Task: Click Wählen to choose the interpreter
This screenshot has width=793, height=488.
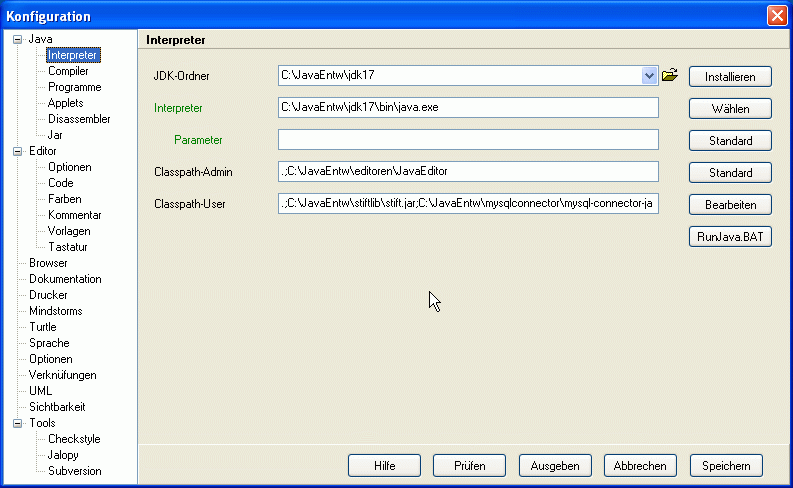Action: 730,108
